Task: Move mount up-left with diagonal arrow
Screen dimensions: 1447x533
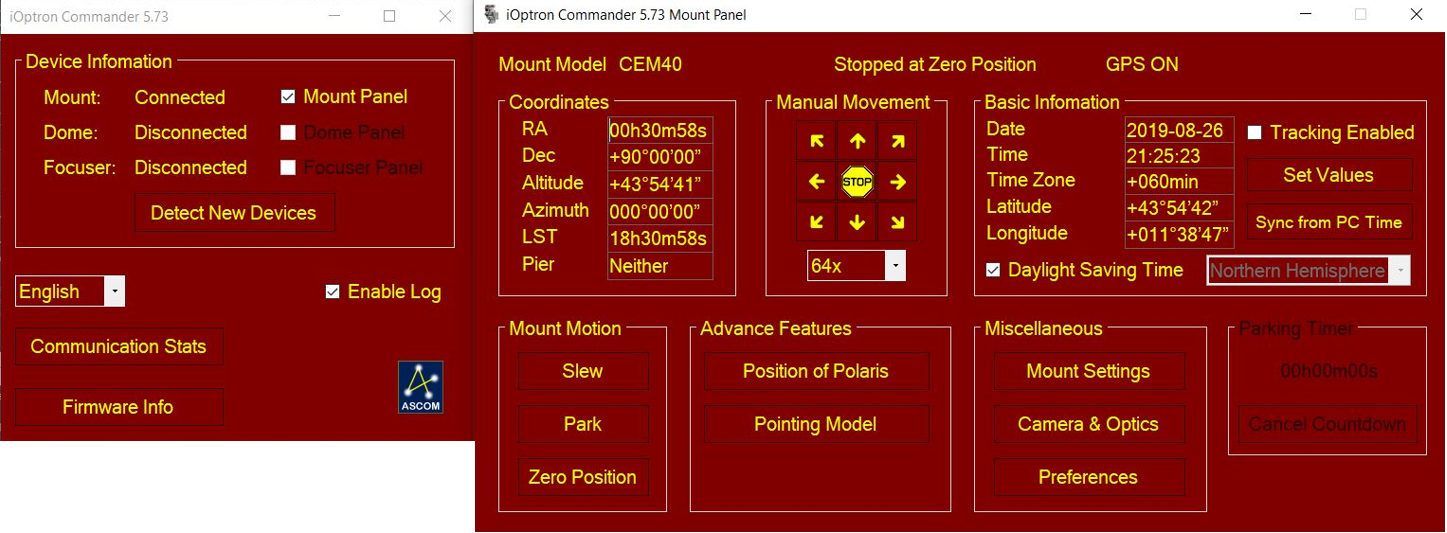Action: (817, 141)
